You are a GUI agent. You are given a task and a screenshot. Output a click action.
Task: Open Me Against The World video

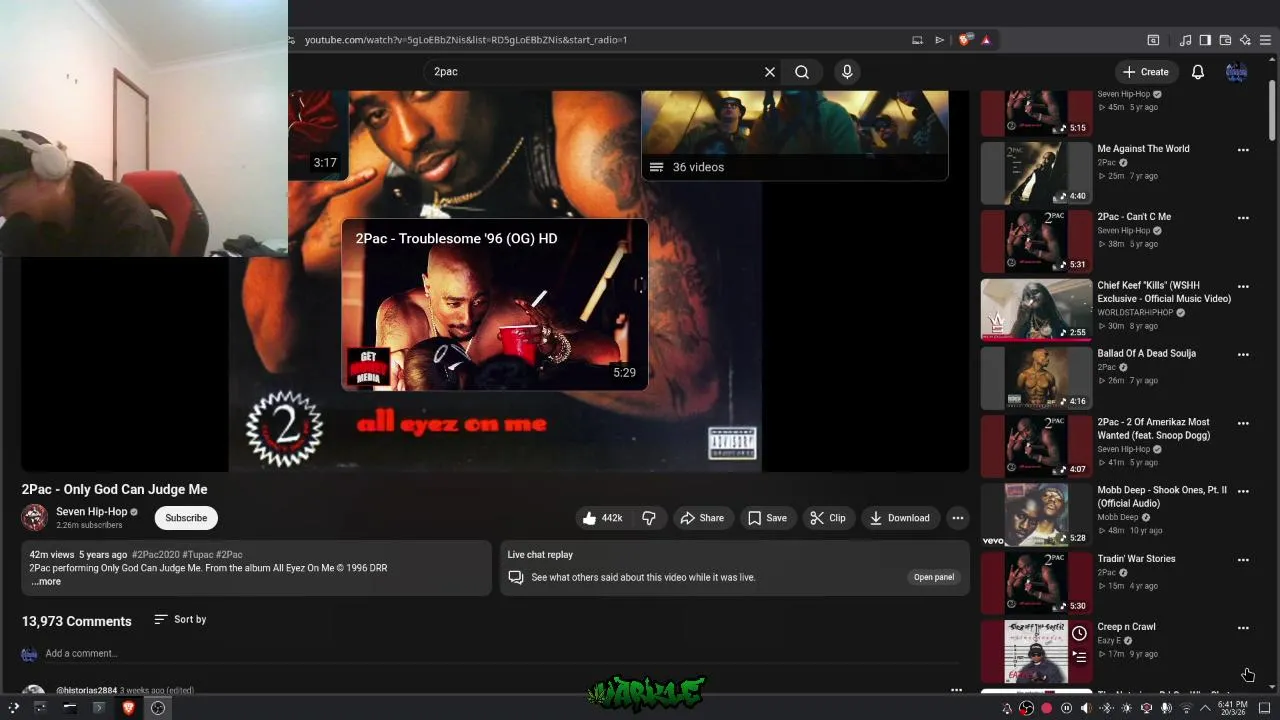point(1143,149)
